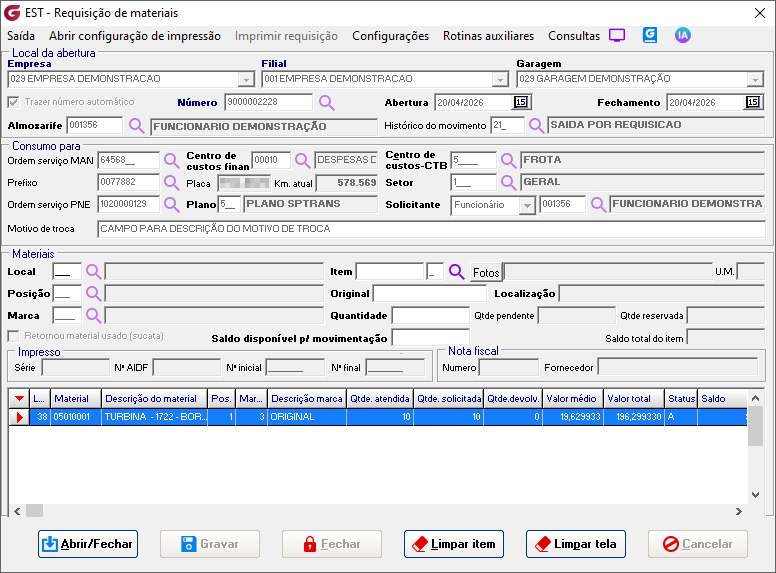Click grid scroll down arrow
This screenshot has height=573, width=776.
point(755,495)
